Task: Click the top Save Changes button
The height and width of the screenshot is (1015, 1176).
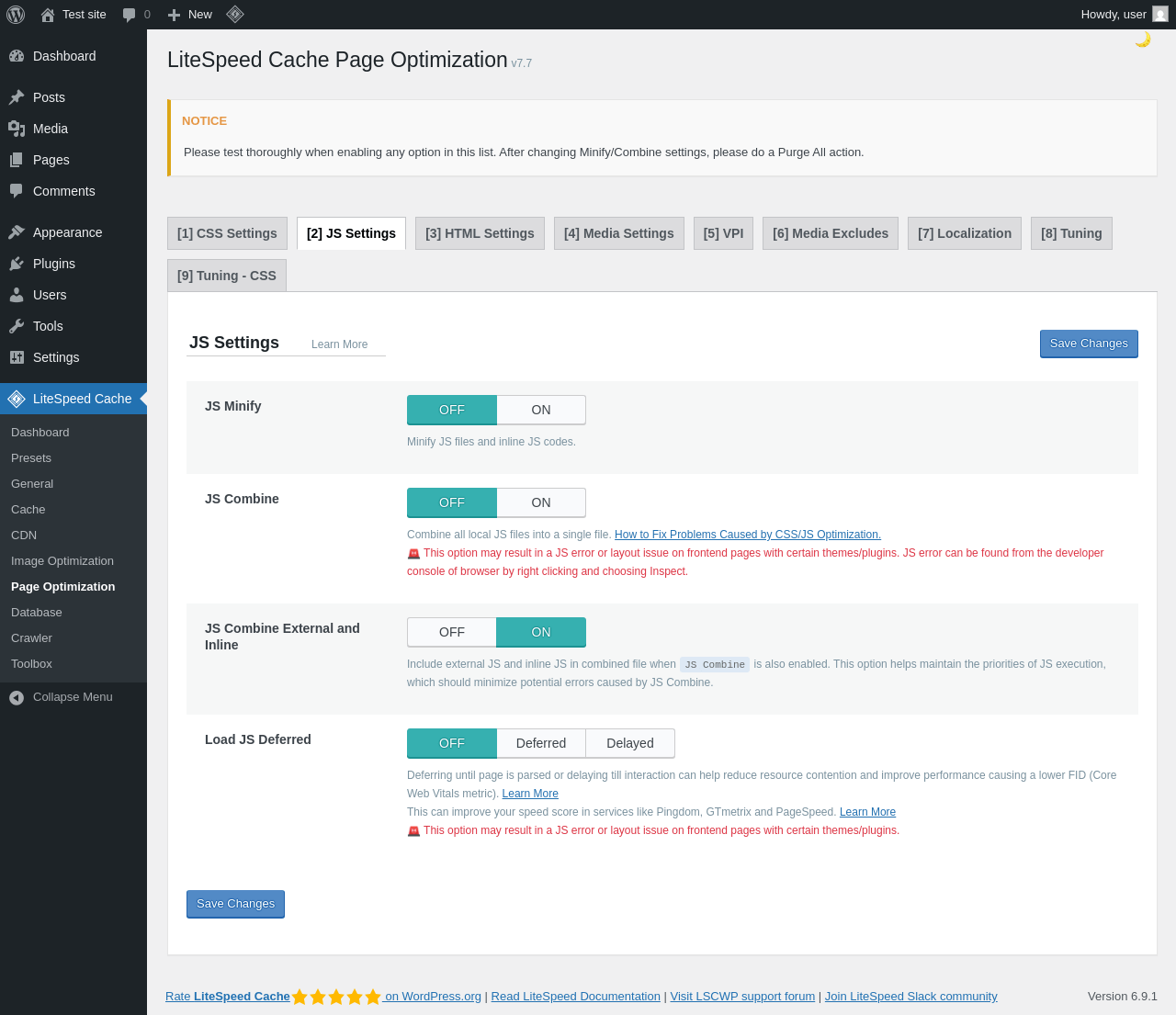Action: click(x=1089, y=344)
